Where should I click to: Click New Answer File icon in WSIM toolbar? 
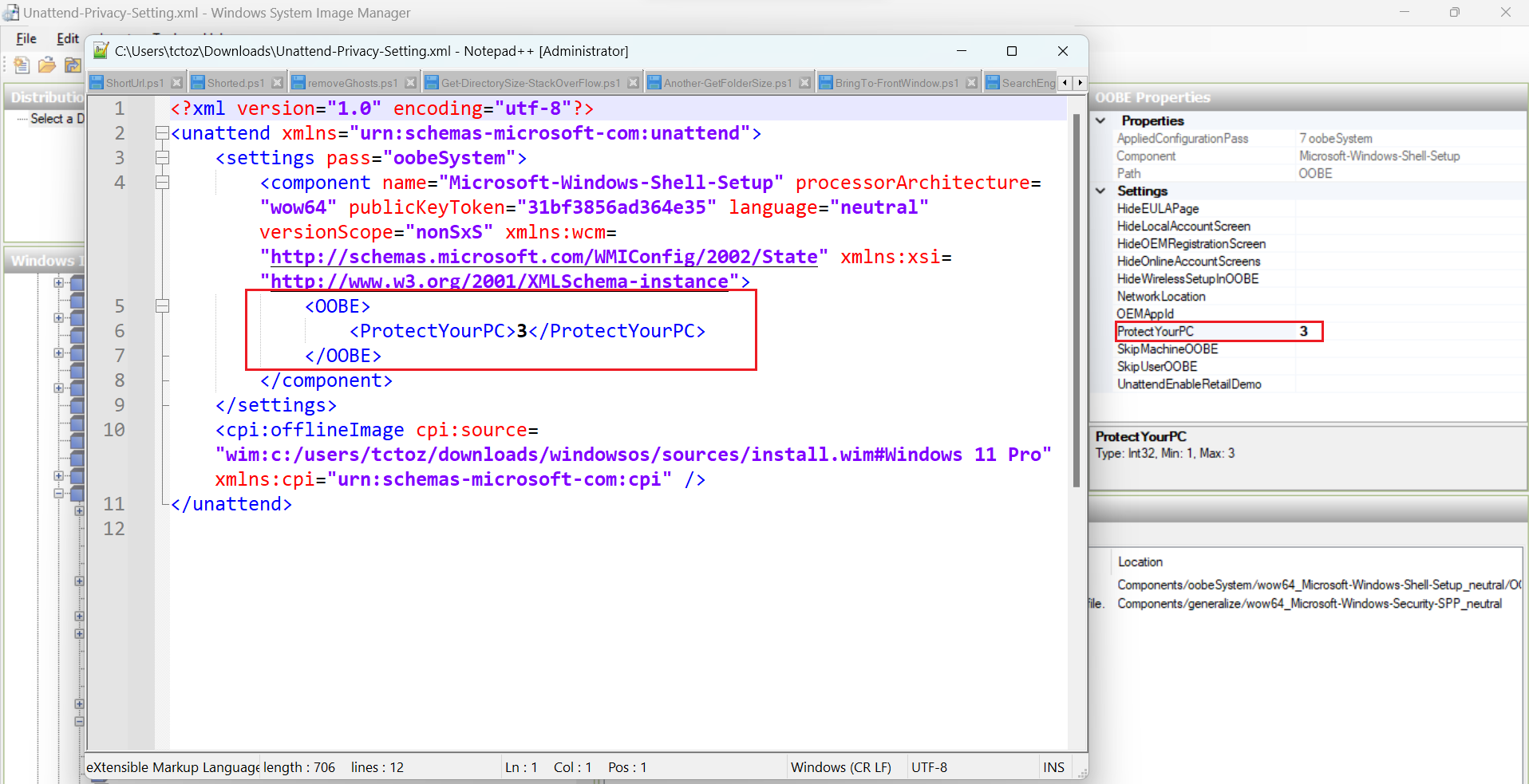coord(22,65)
